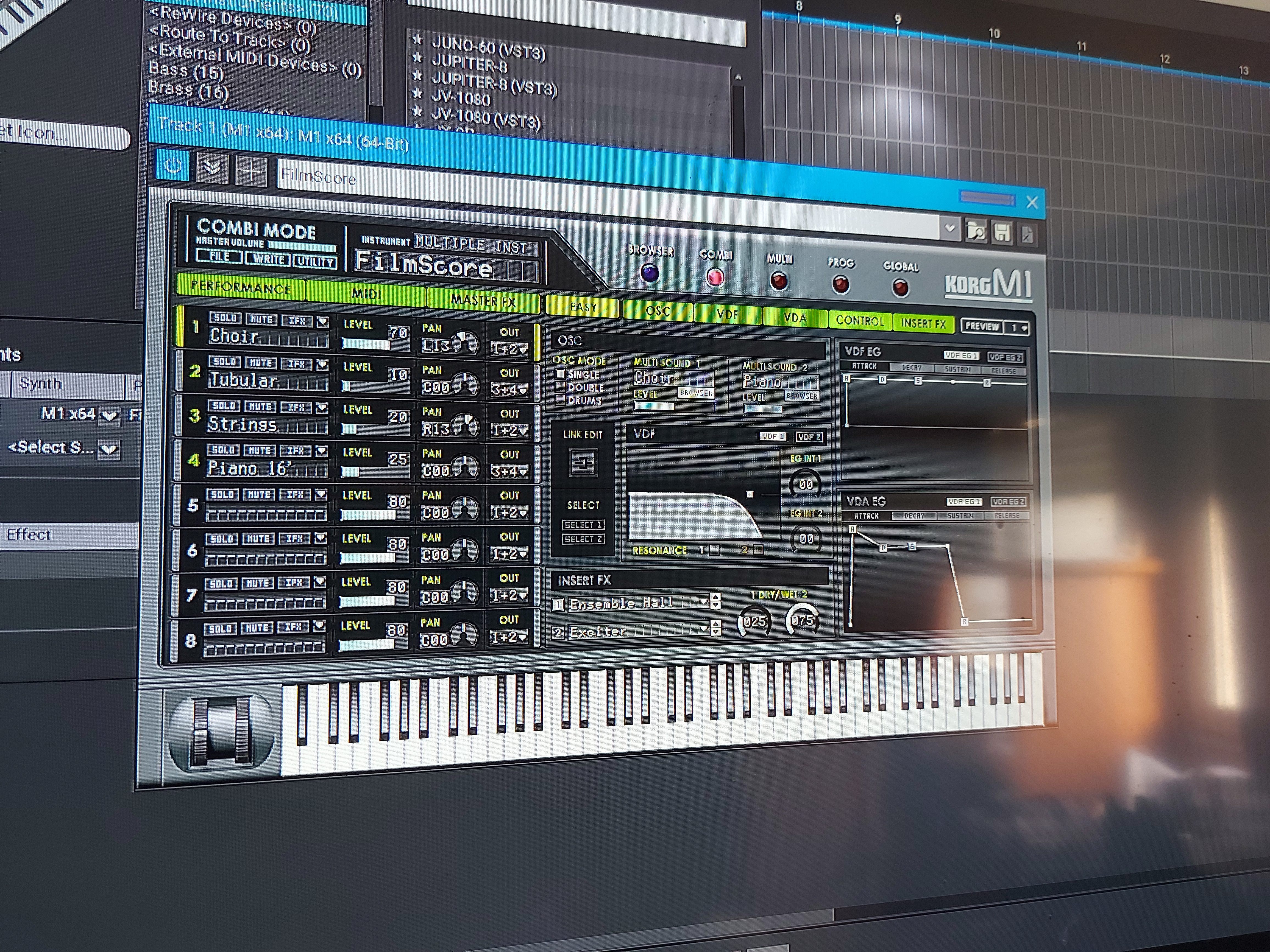Screen dimensions: 1270x952
Task: Select Bass (15) in the instrument category list
Action: click(x=186, y=71)
